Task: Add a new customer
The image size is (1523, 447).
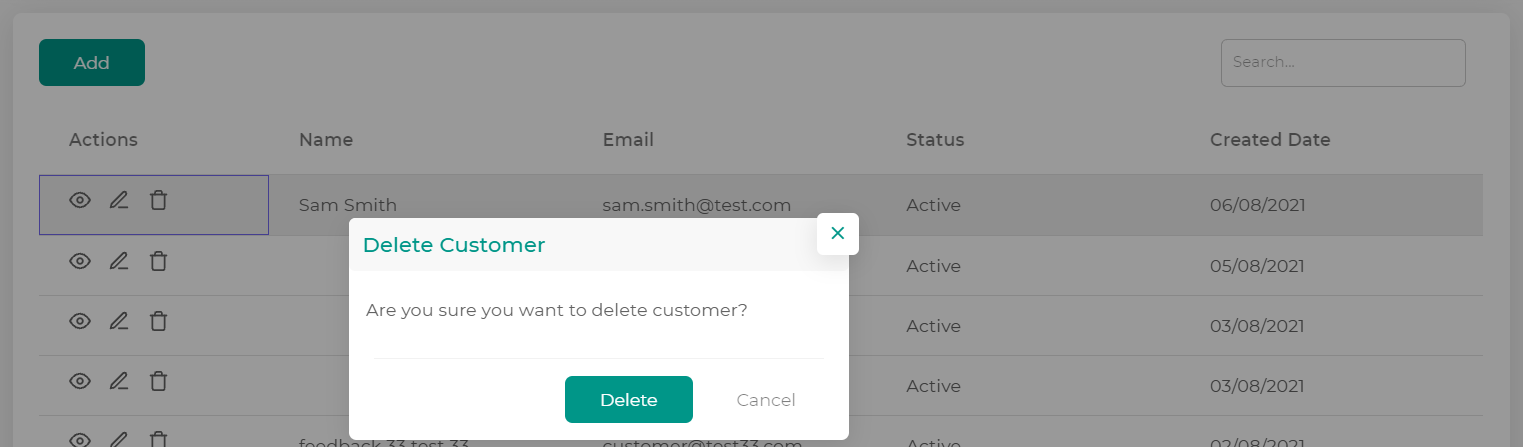Action: (92, 62)
